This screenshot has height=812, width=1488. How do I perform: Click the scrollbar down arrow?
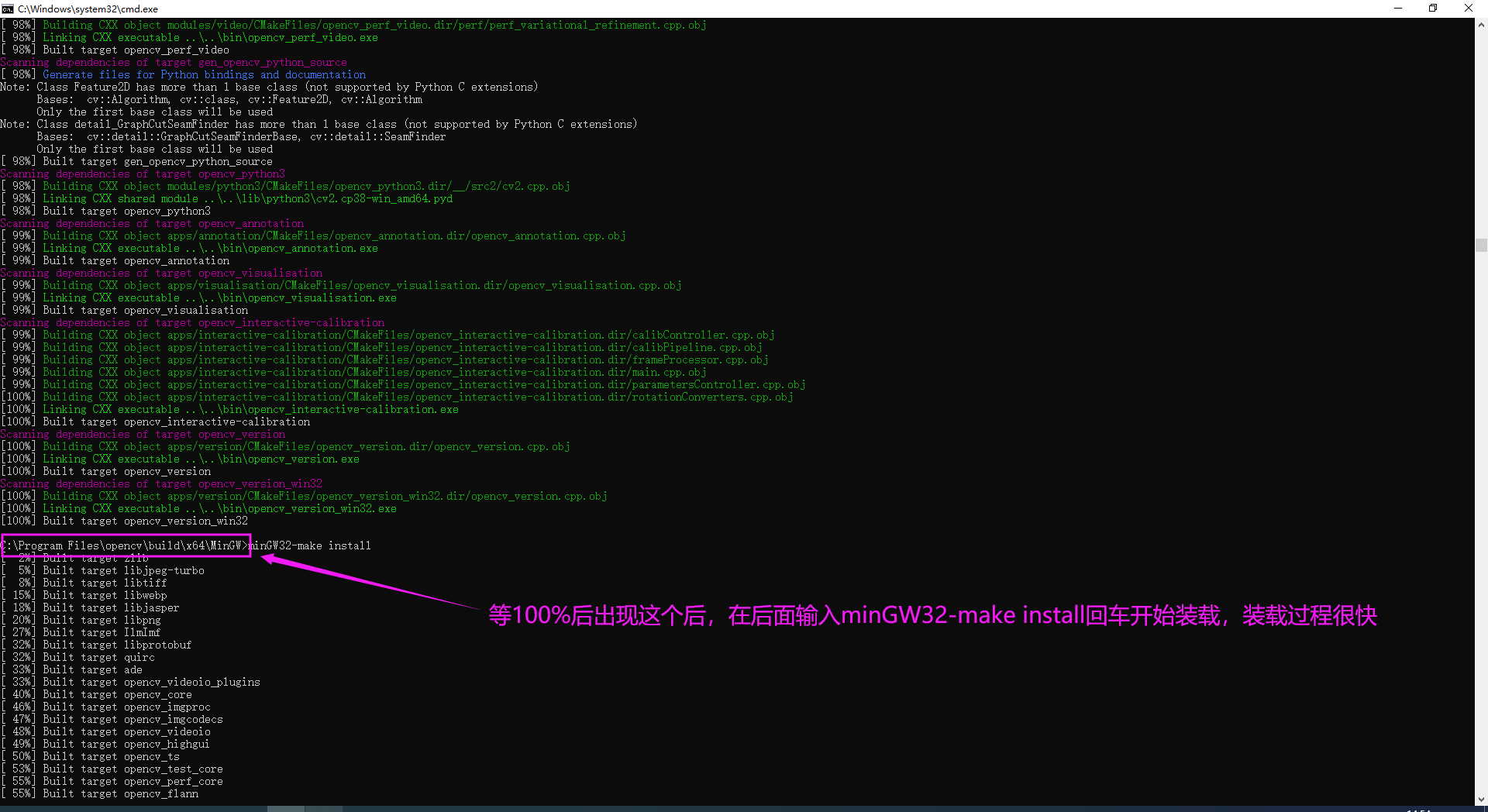1481,799
